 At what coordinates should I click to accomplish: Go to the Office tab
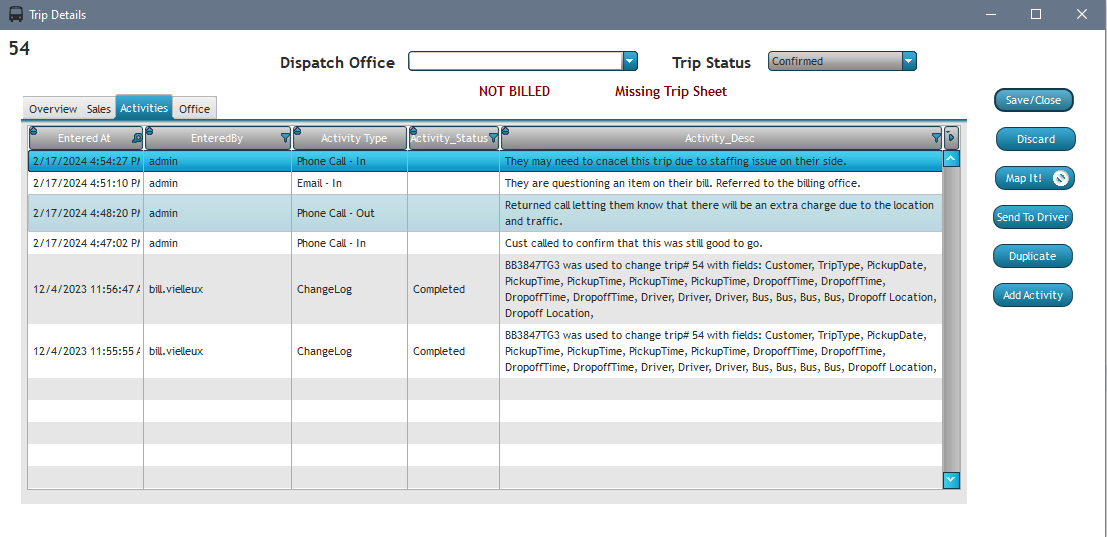(194, 109)
